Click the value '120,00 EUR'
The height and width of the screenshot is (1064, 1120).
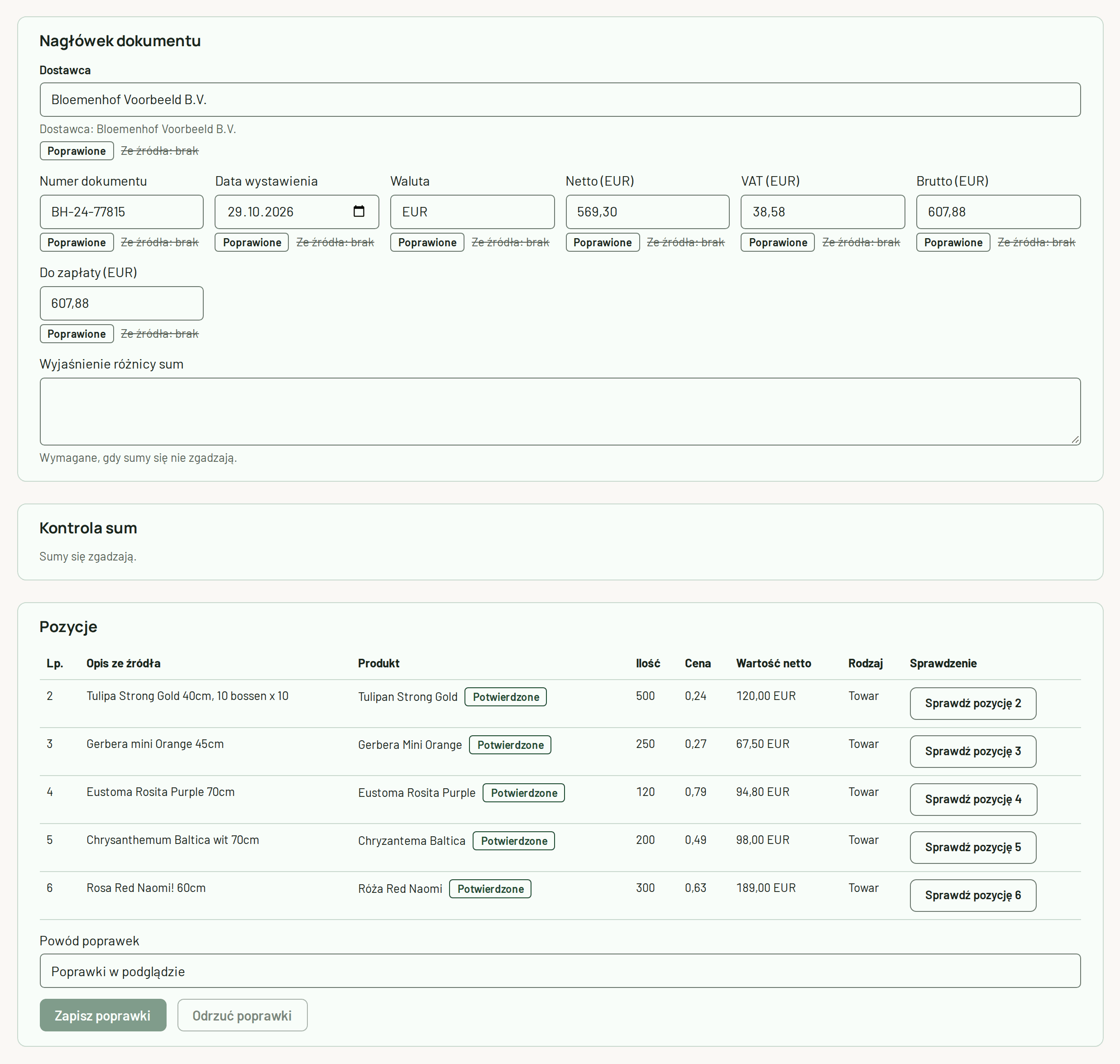click(x=766, y=696)
